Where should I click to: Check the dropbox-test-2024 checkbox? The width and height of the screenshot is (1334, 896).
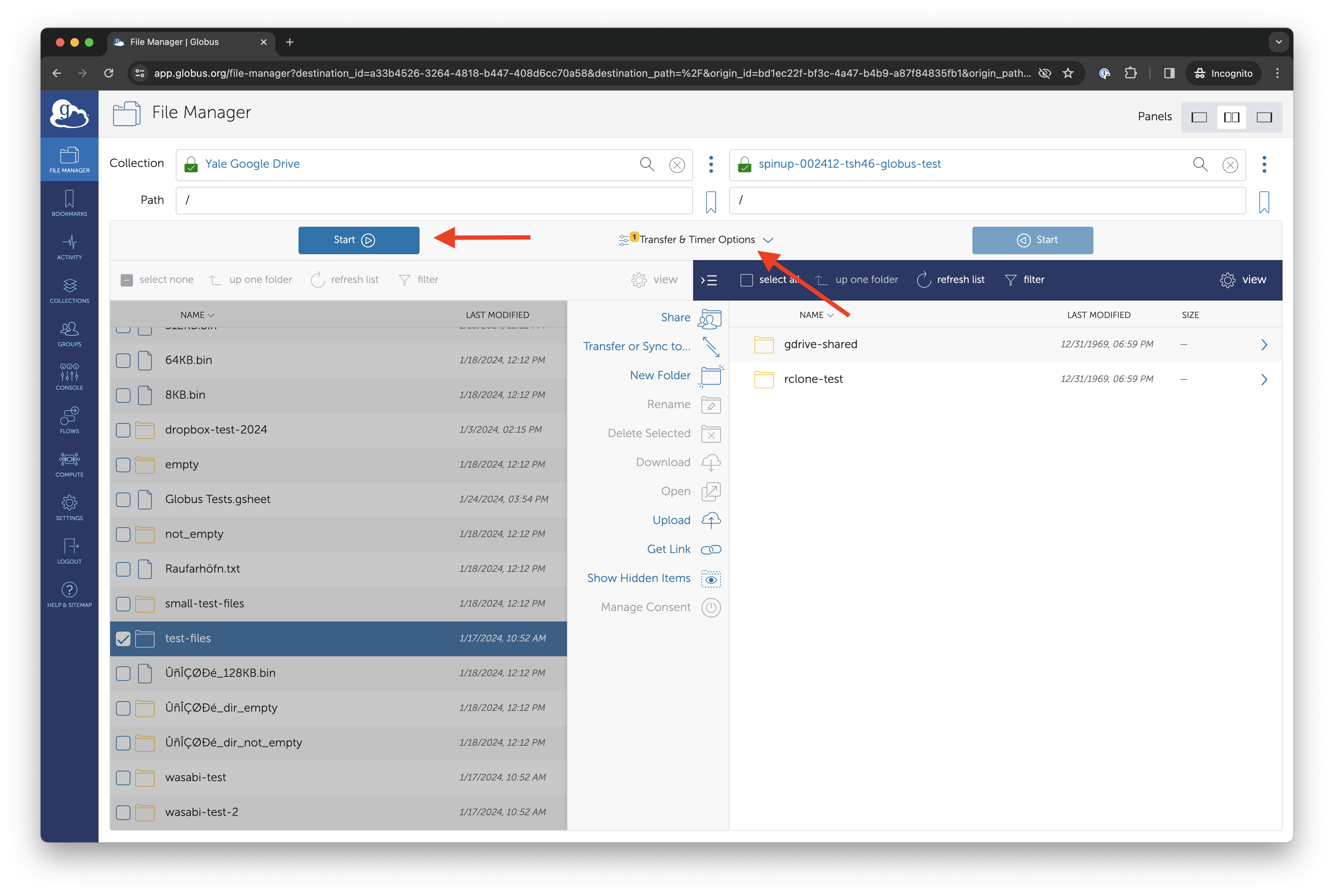pos(123,430)
